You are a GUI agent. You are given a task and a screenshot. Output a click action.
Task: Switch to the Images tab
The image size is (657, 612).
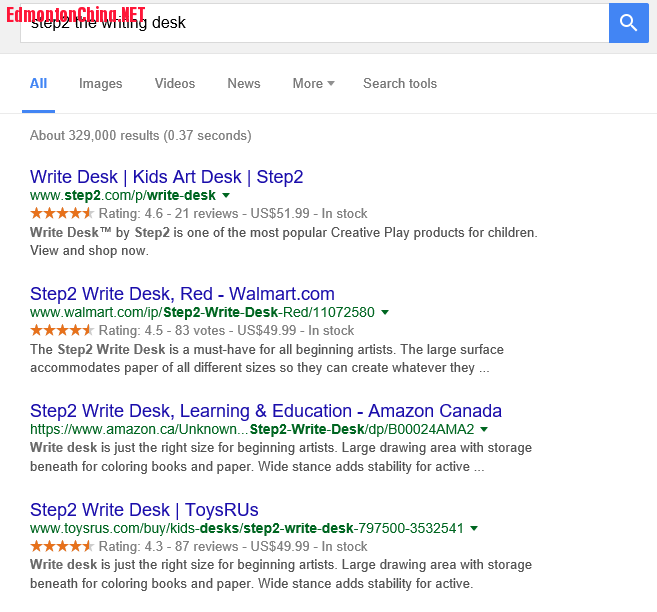pyautogui.click(x=100, y=84)
